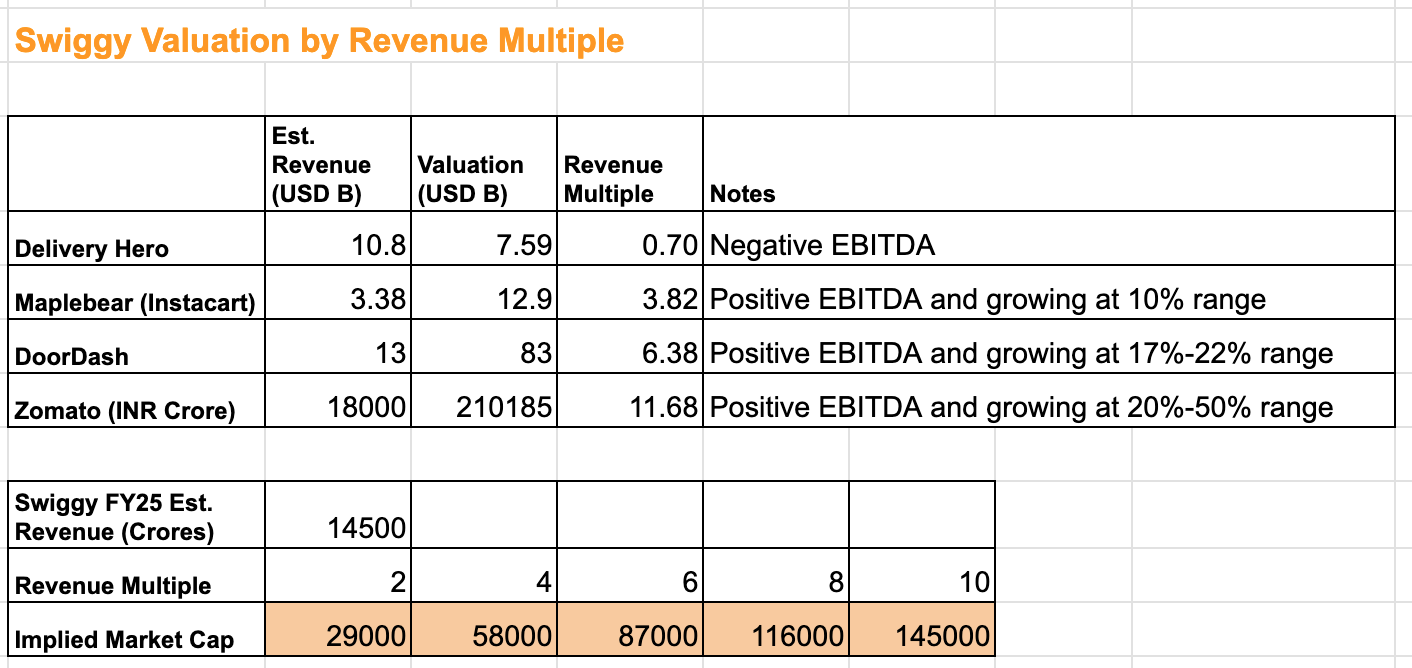Viewport: 1412px width, 668px height.
Task: Select the 'Negative EBITDA' note cell
Action: point(1049,238)
